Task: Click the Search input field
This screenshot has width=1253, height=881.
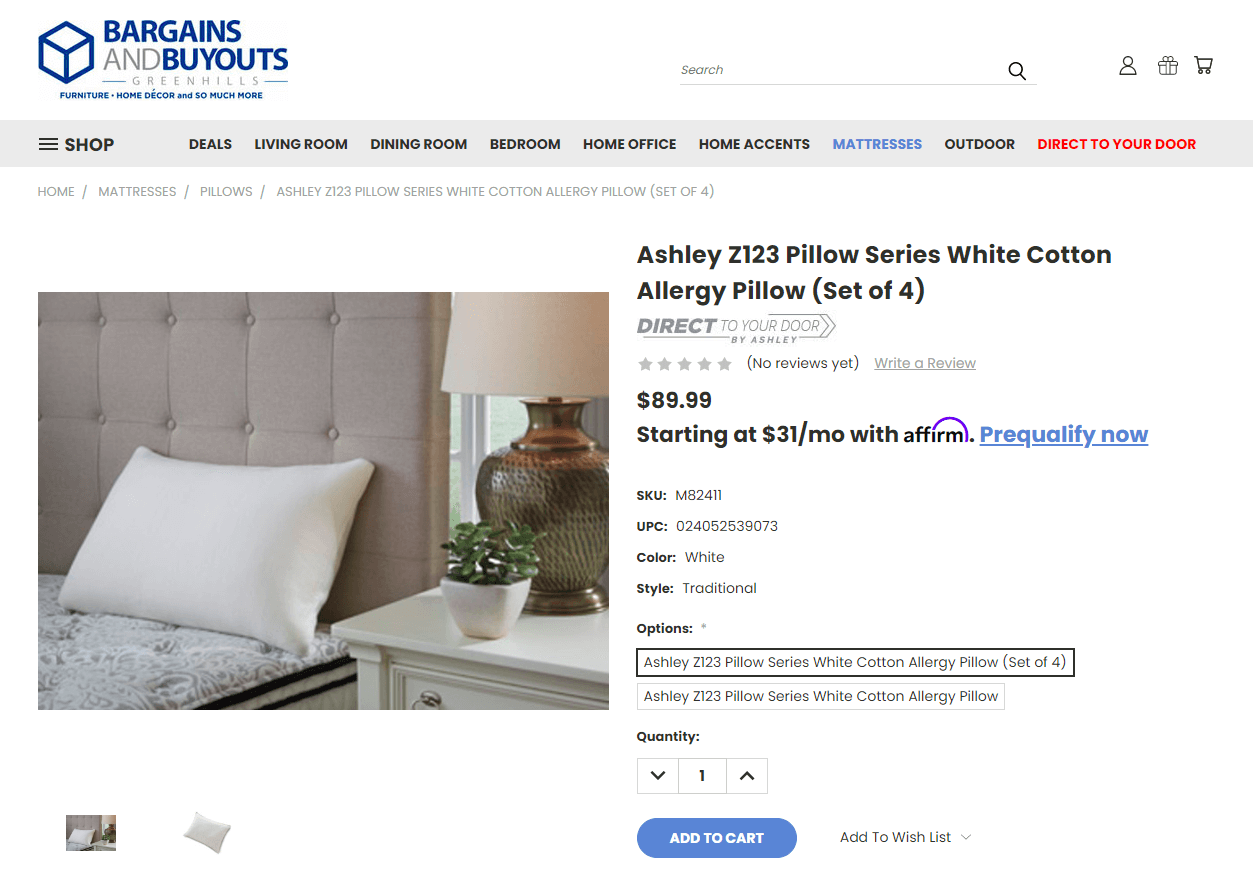Action: click(x=840, y=70)
